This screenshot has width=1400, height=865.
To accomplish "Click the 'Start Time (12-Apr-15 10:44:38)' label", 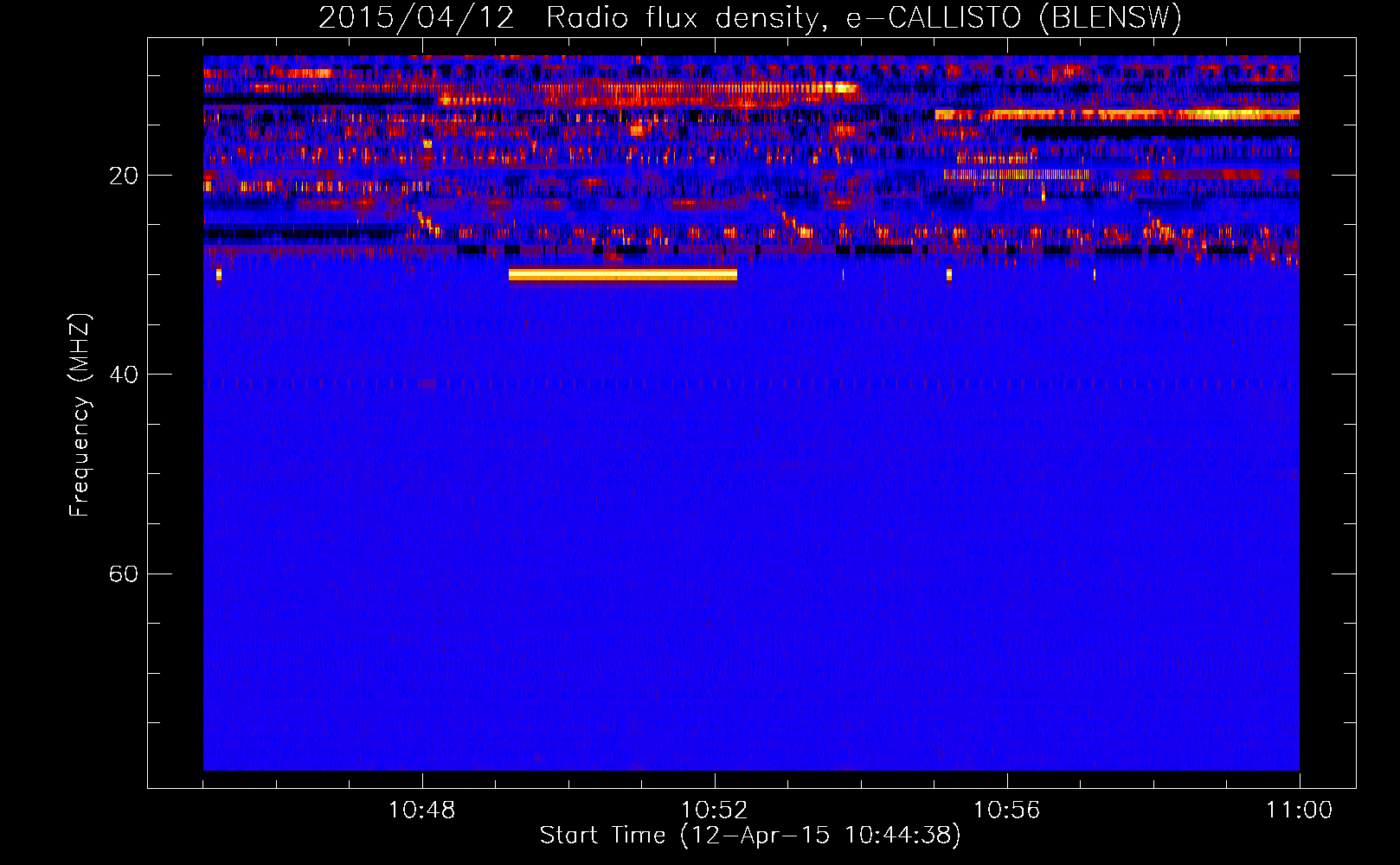I will (x=750, y=836).
